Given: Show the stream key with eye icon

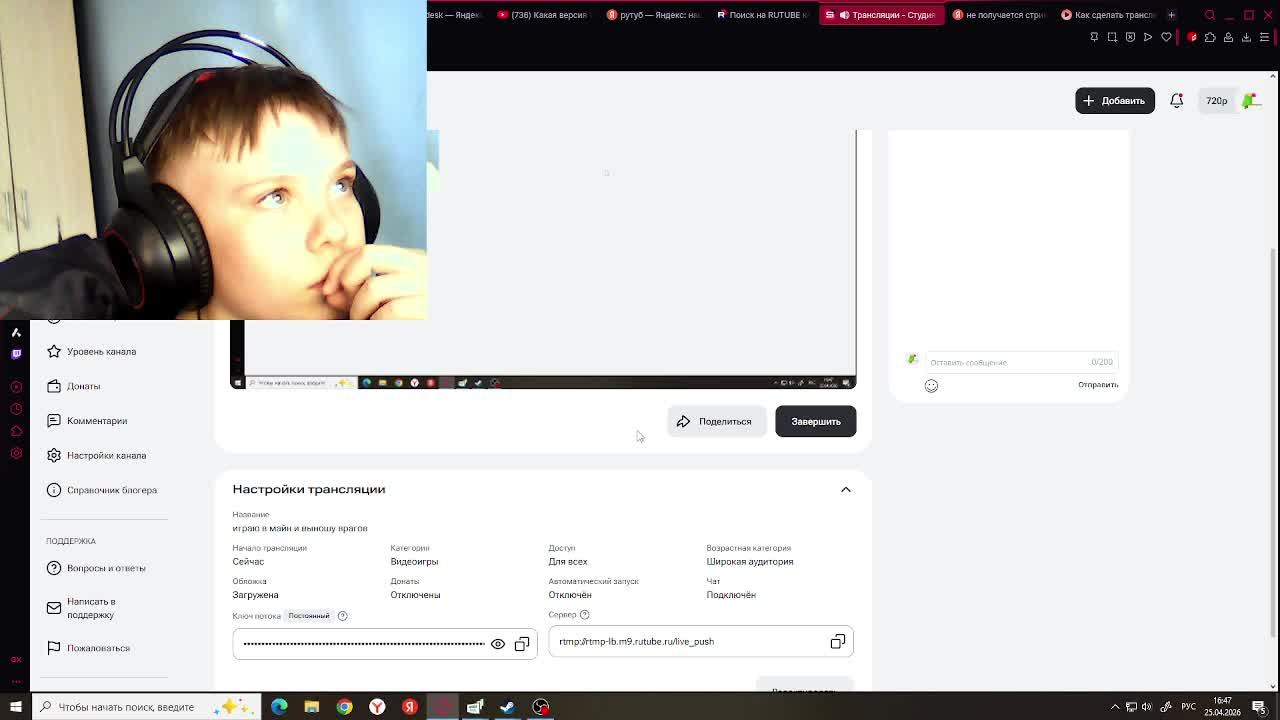Looking at the screenshot, I should tap(498, 644).
